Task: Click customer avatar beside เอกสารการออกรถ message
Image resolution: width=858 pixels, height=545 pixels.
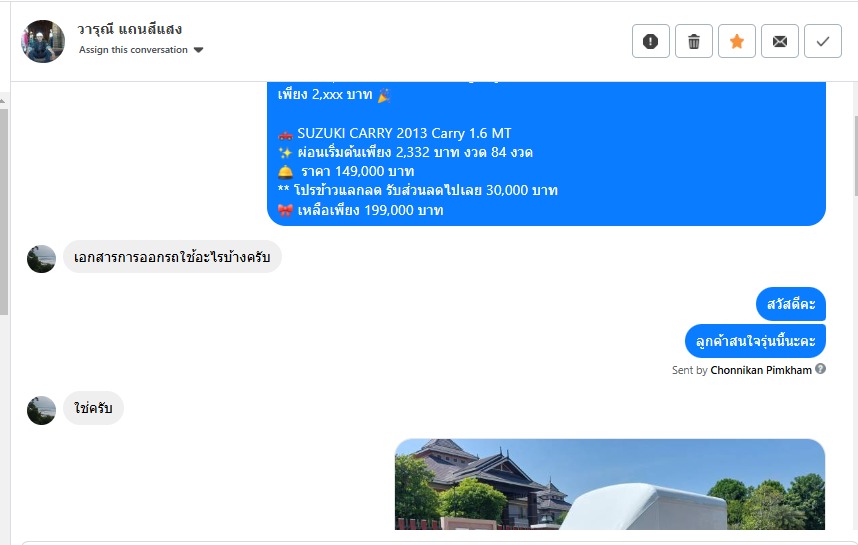Action: pos(42,258)
